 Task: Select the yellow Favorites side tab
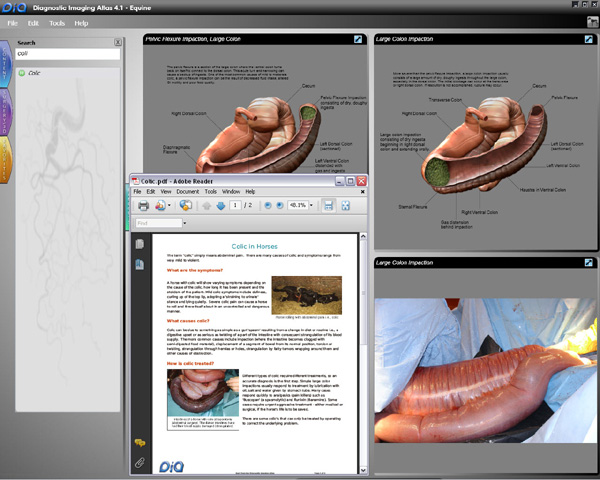5,160
